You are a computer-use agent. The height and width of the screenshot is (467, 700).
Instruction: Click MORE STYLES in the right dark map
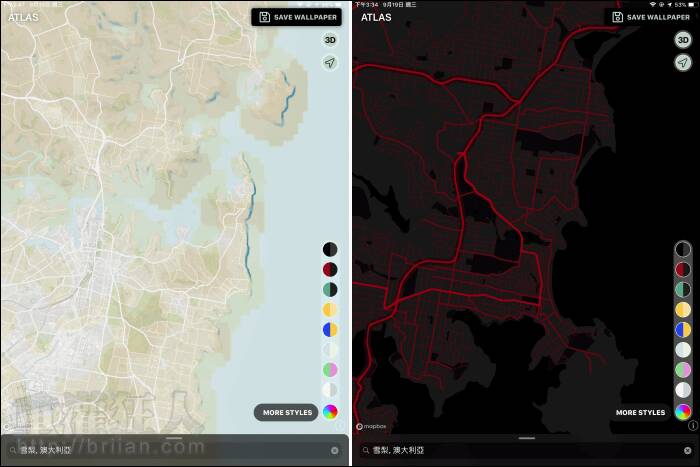640,413
